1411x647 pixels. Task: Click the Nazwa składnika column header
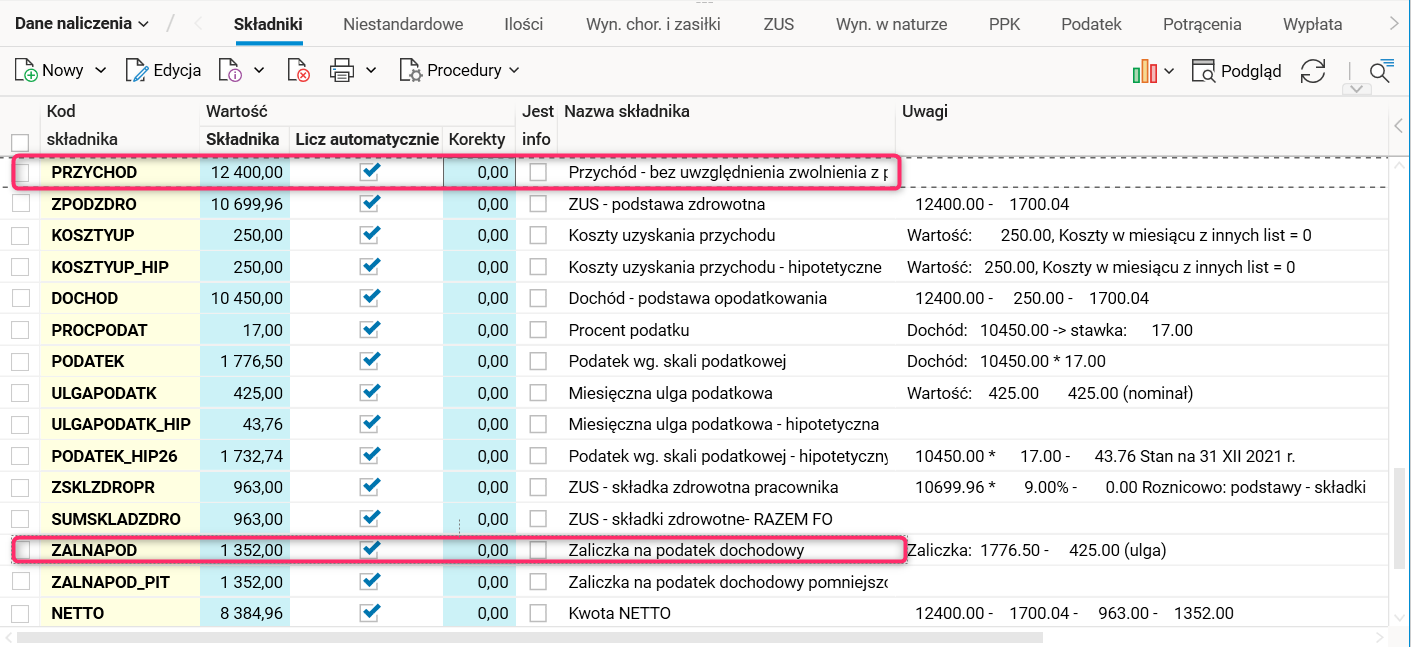coord(627,111)
